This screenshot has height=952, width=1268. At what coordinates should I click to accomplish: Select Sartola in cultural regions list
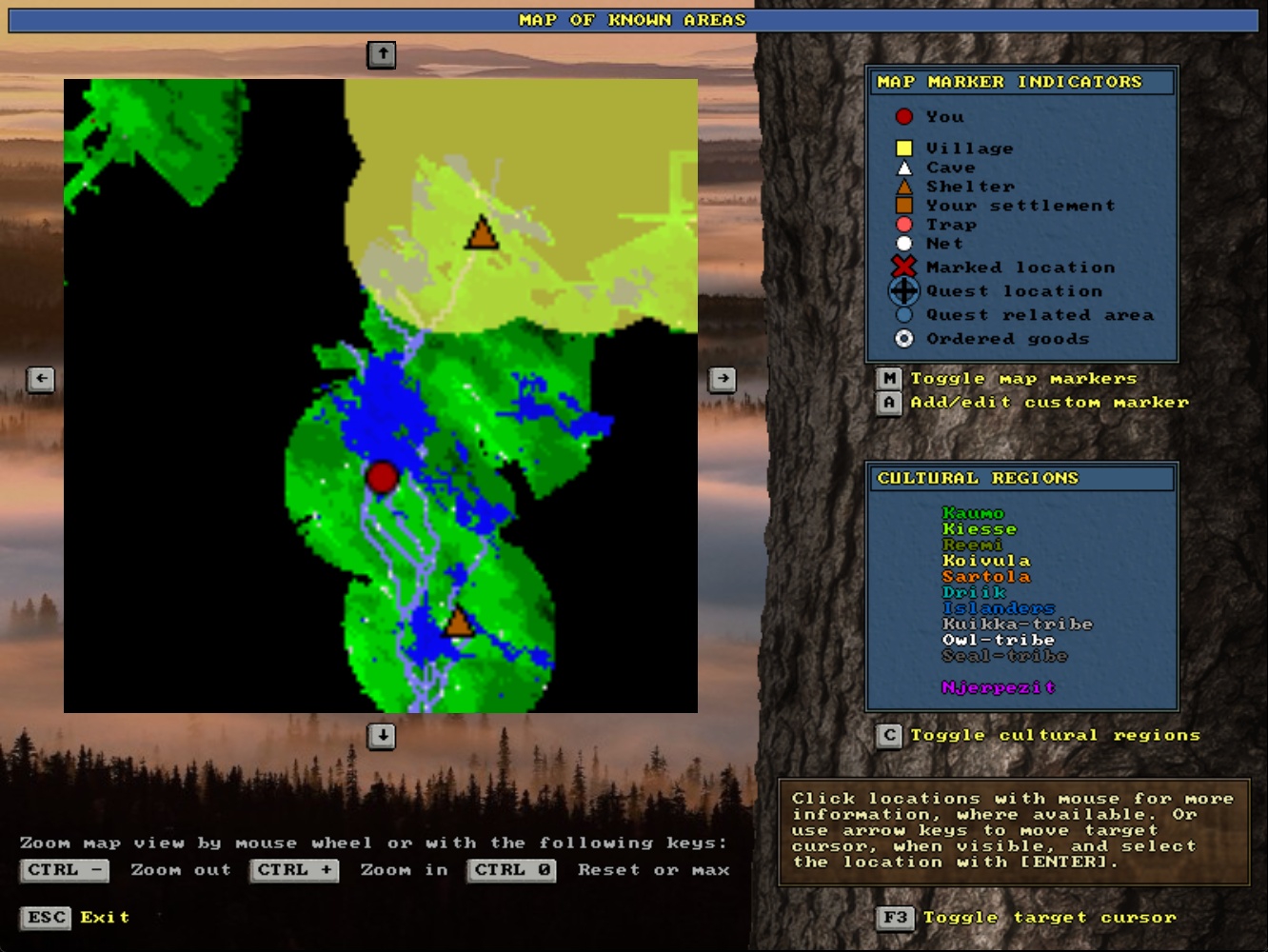pyautogui.click(x=986, y=577)
